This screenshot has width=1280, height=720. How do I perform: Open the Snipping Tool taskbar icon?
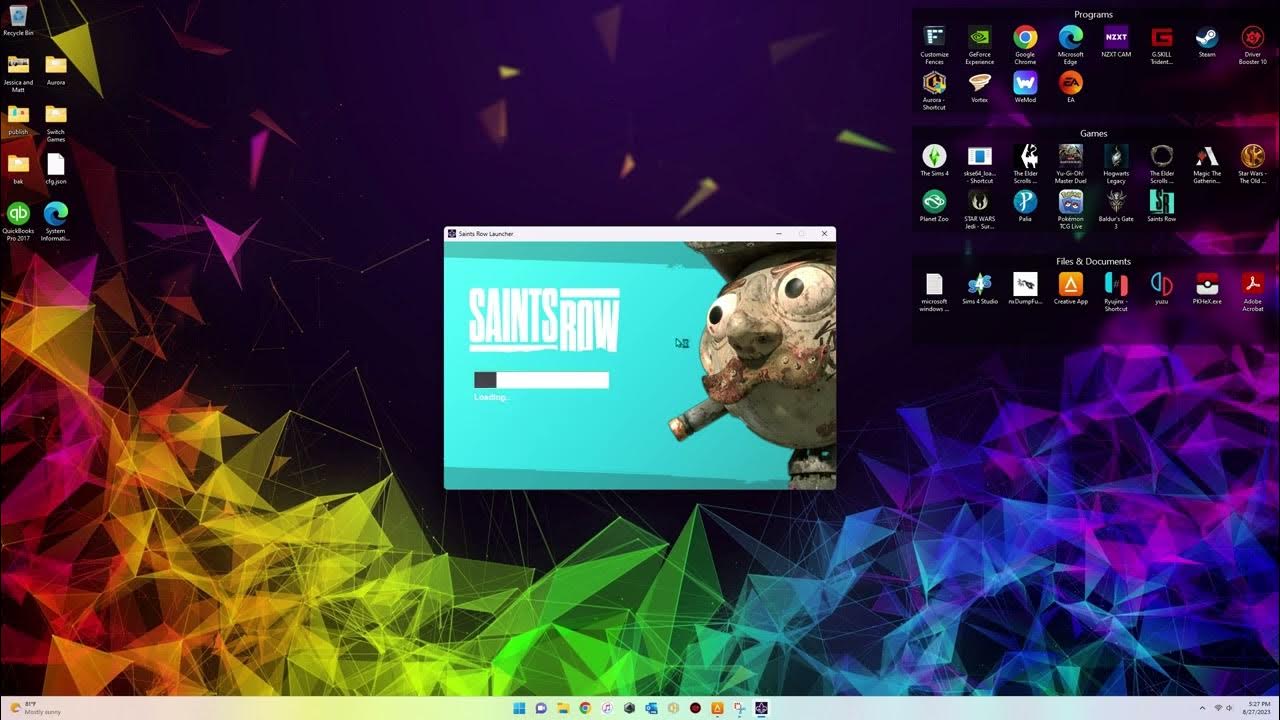pos(739,708)
